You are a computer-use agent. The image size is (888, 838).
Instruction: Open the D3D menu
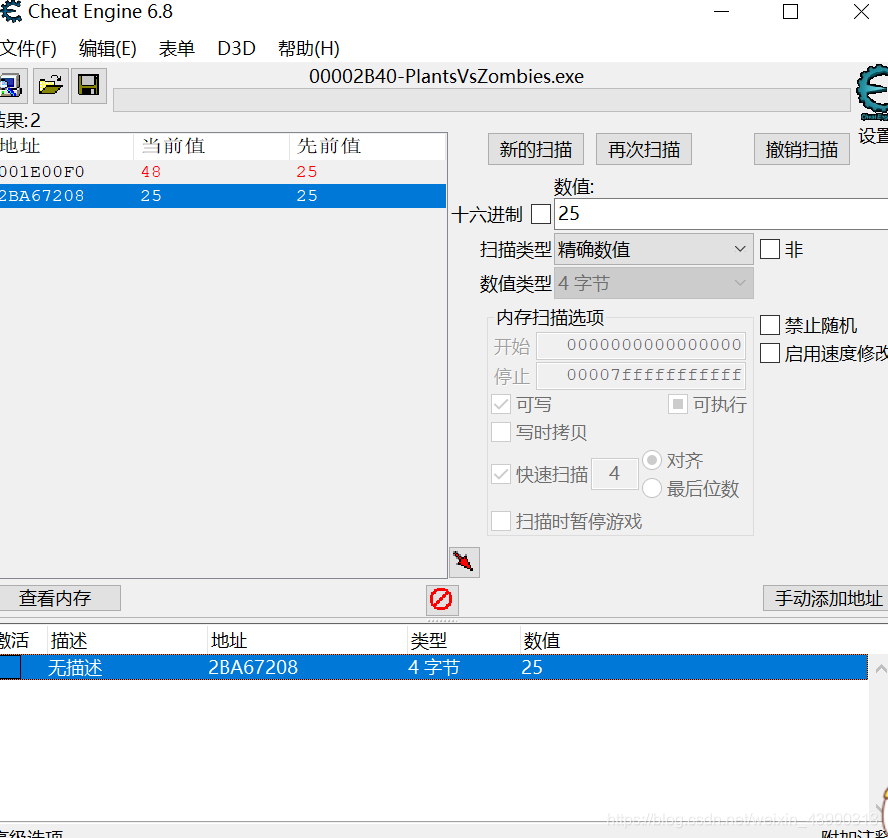coord(236,47)
